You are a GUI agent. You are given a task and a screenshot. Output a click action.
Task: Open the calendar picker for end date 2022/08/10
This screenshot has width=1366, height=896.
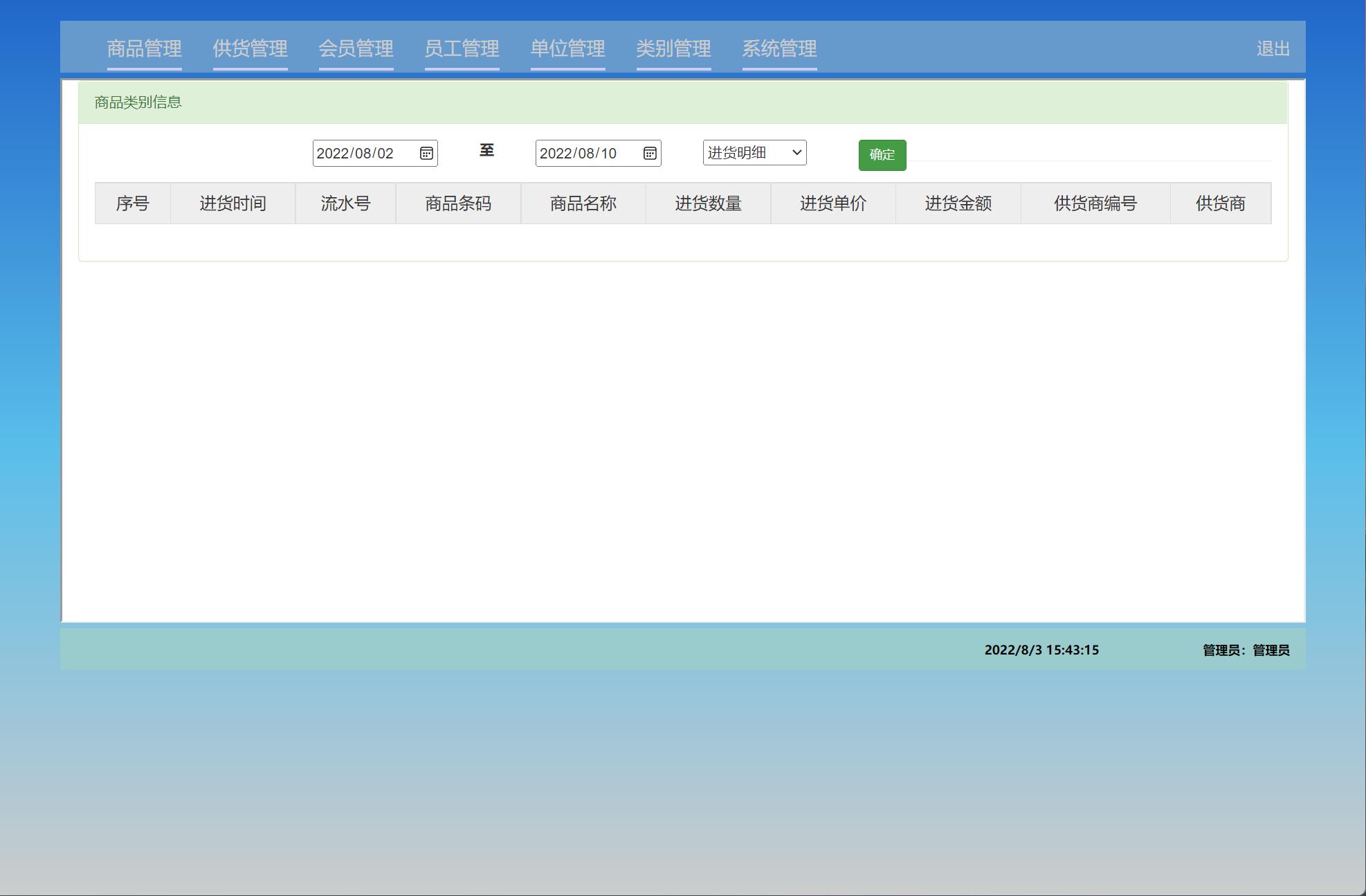pos(649,154)
